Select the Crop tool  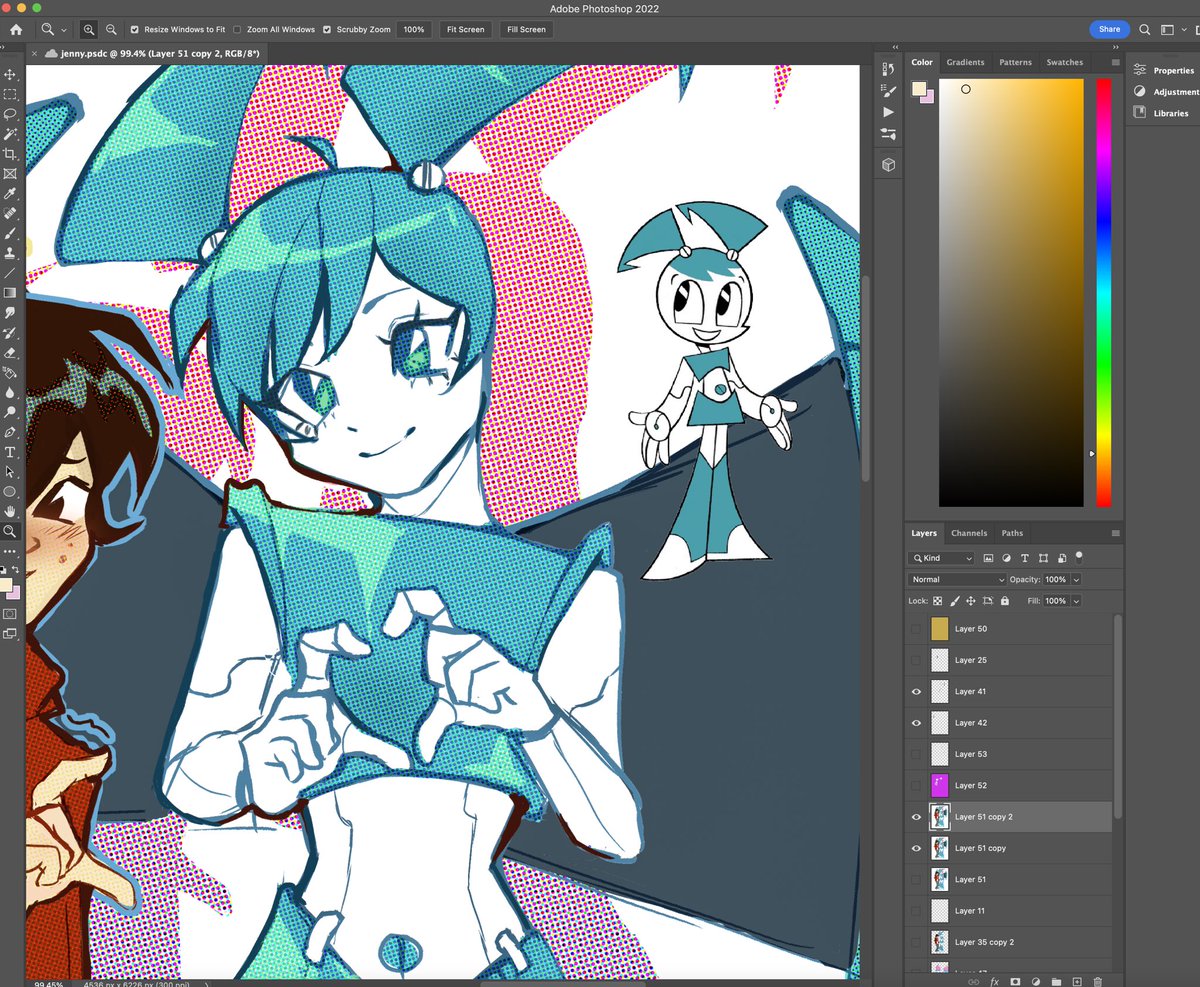click(x=10, y=154)
